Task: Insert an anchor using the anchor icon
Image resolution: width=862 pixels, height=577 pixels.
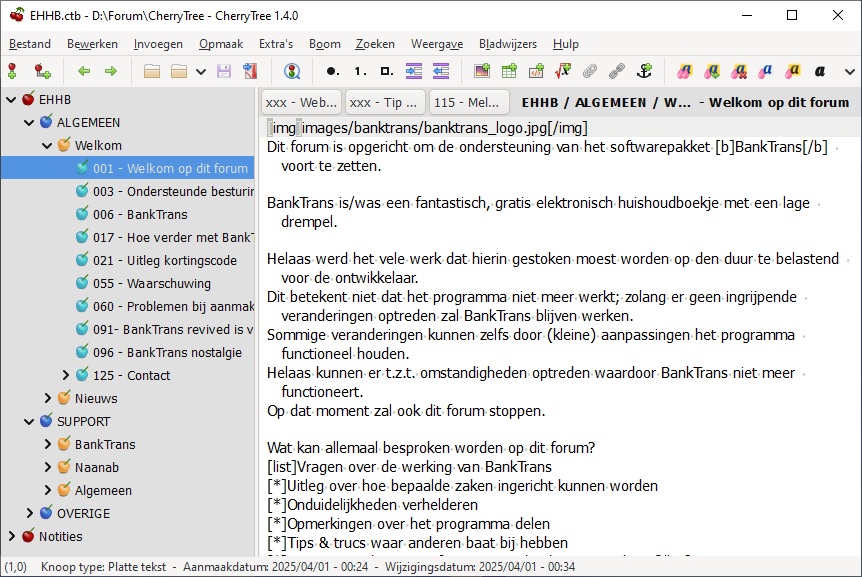Action: point(644,71)
